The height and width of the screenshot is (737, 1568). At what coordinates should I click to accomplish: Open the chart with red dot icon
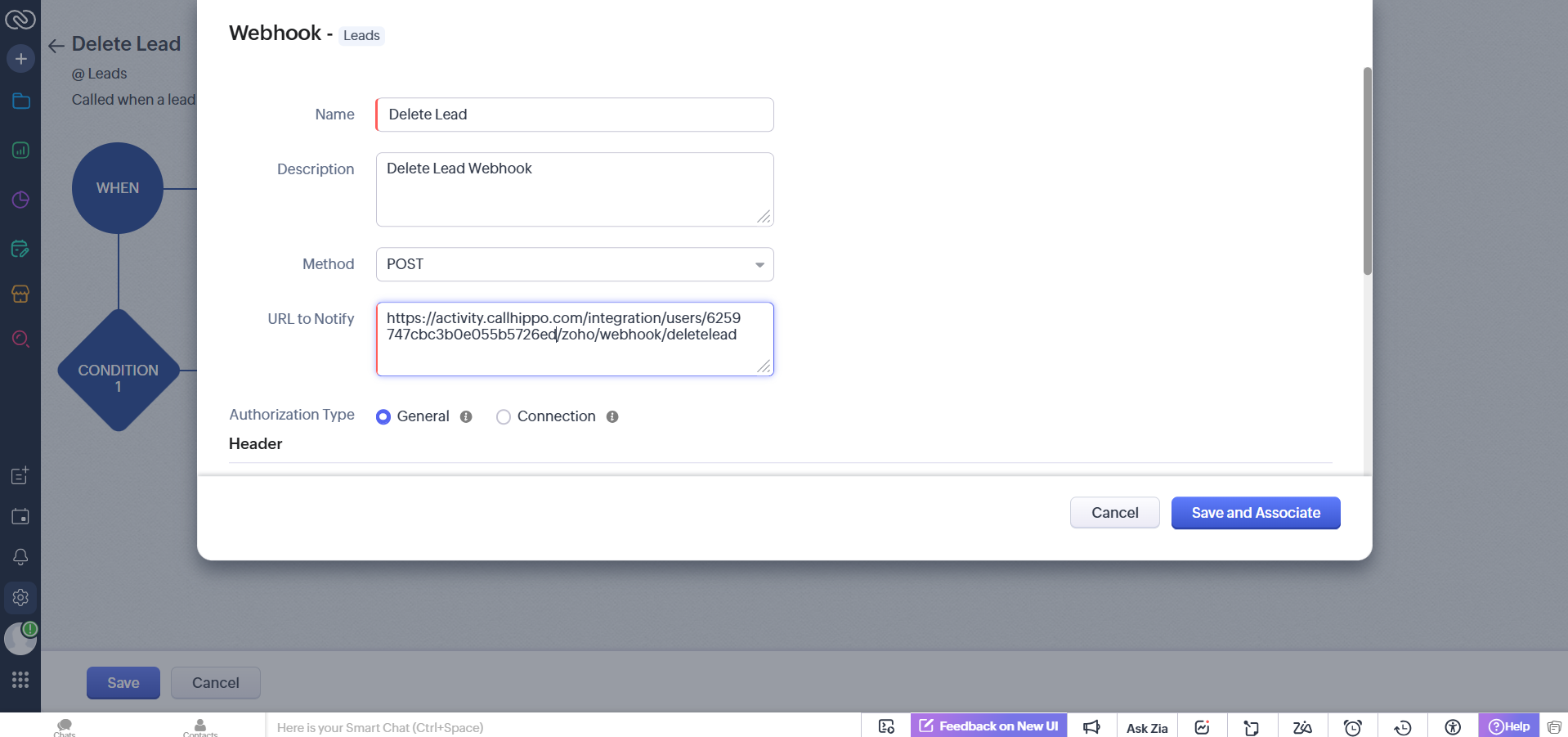1202,726
